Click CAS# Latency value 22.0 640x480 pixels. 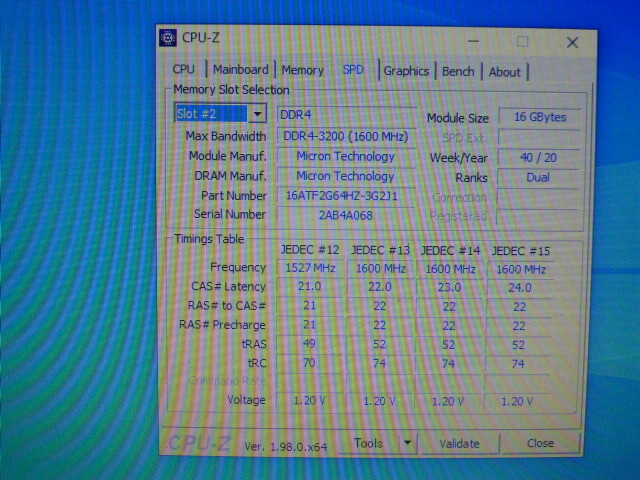tap(380, 287)
